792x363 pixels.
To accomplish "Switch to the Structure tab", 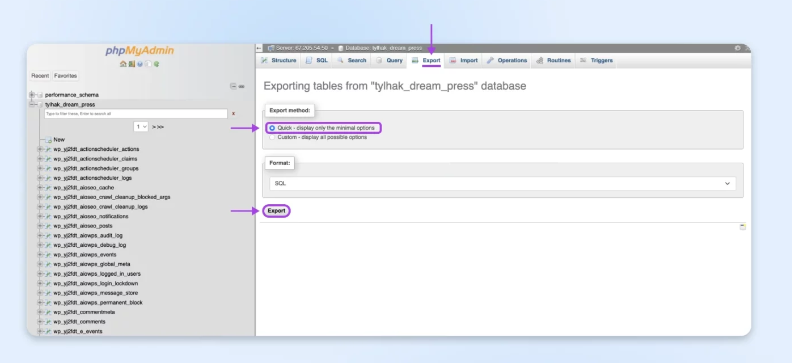I will (278, 61).
